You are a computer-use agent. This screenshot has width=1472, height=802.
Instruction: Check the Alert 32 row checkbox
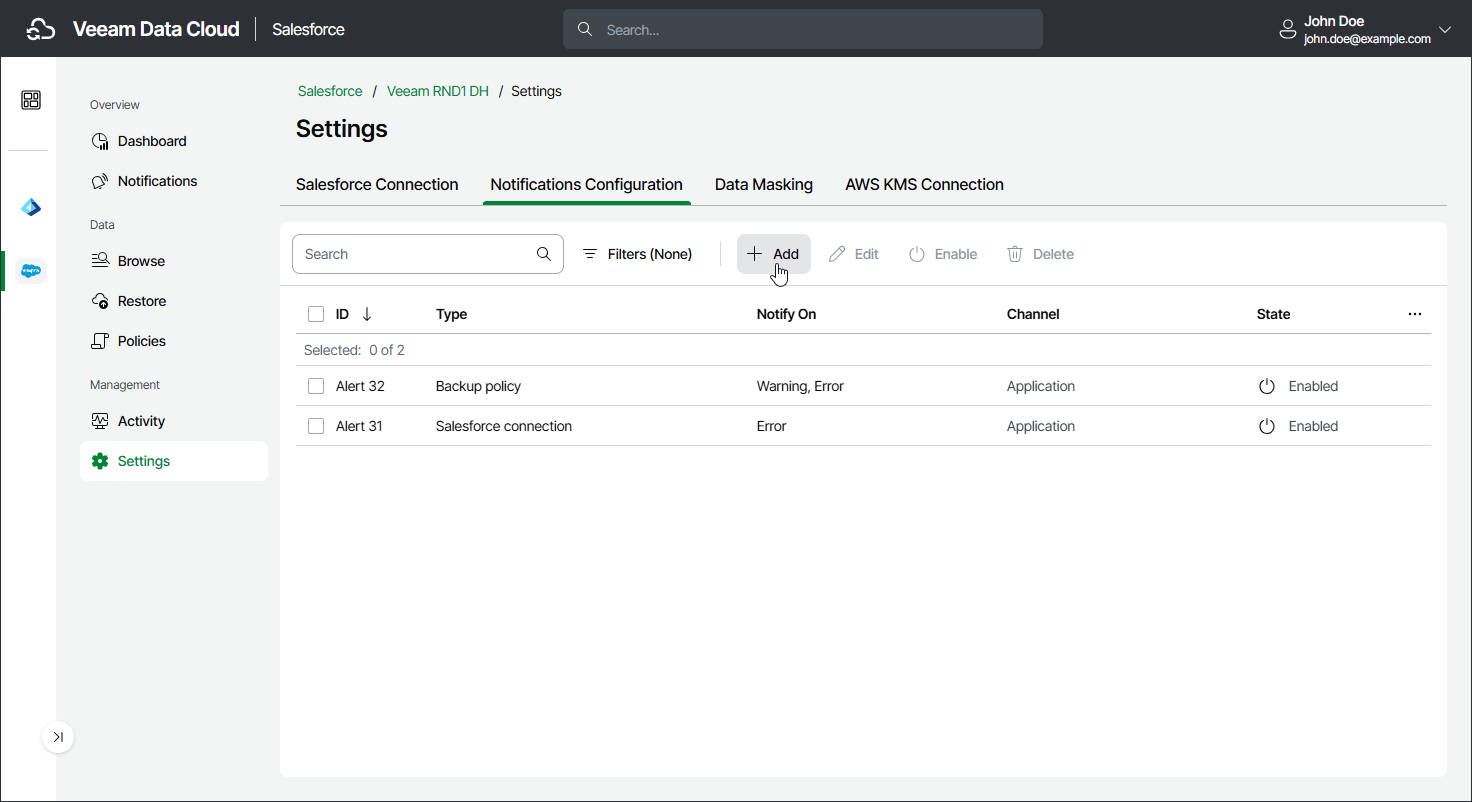(316, 386)
